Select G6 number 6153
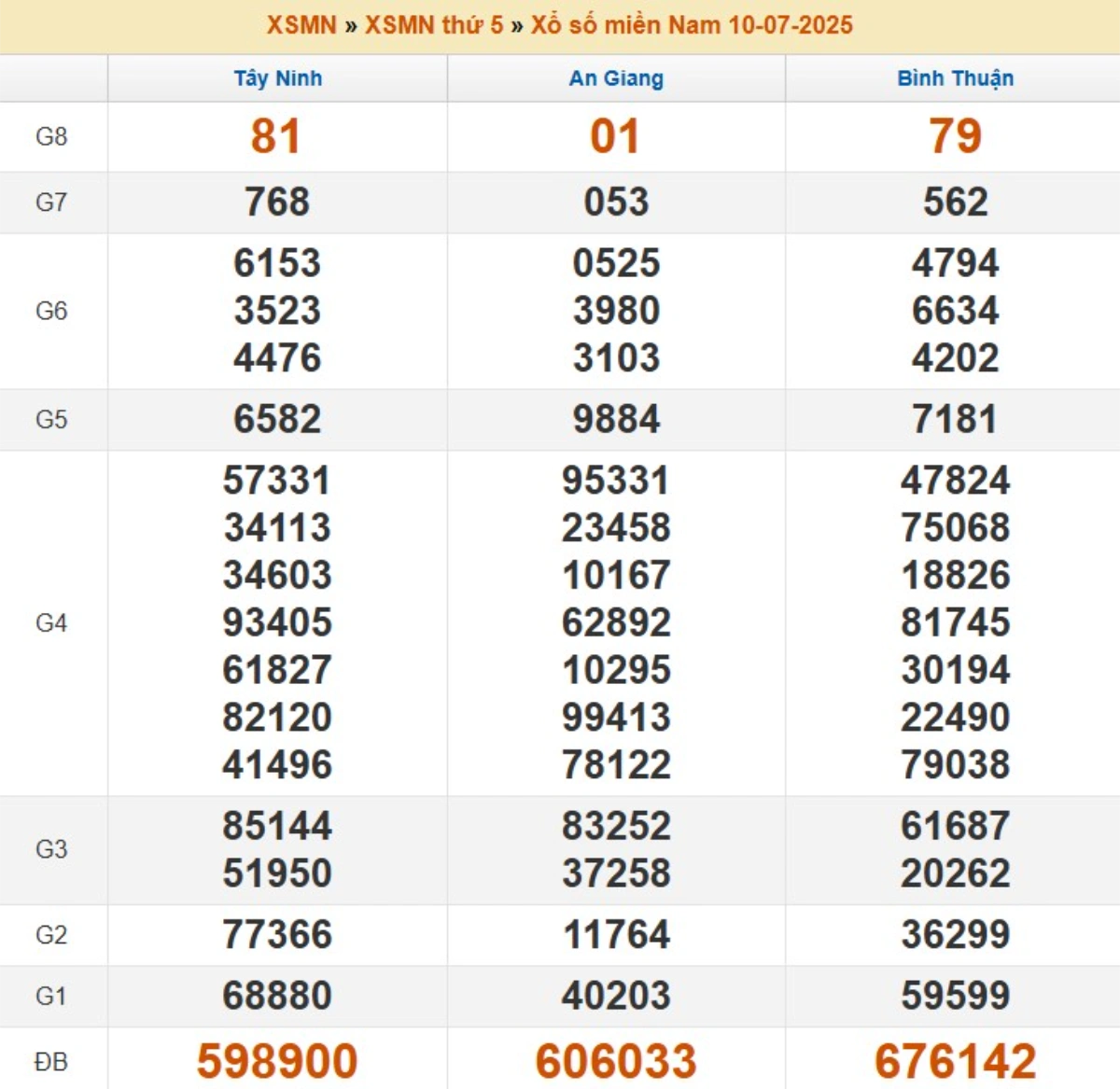 [277, 263]
